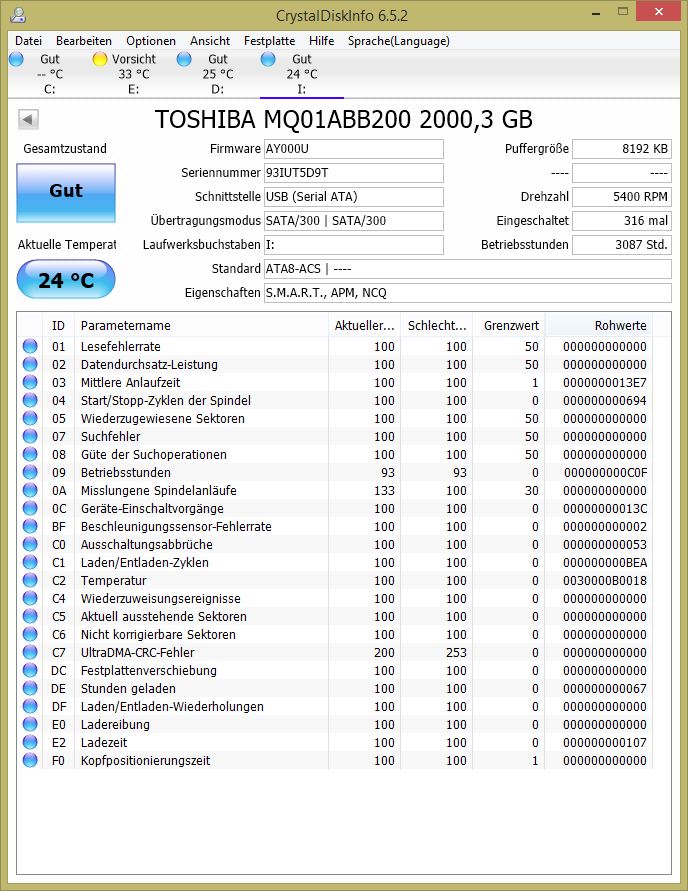Click the blue status orb for drive I:
The width and height of the screenshot is (688, 891).
tap(268, 59)
